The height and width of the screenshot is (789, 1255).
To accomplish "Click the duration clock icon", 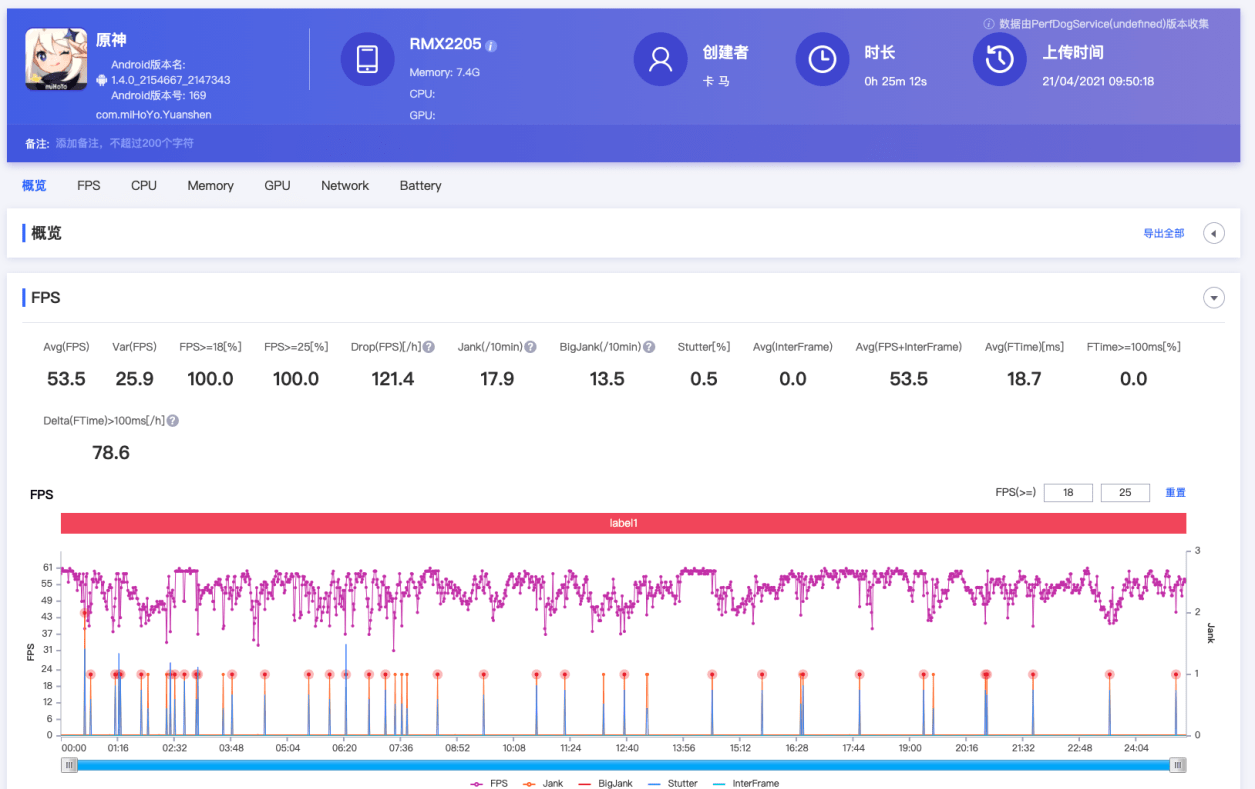I will (x=822, y=59).
